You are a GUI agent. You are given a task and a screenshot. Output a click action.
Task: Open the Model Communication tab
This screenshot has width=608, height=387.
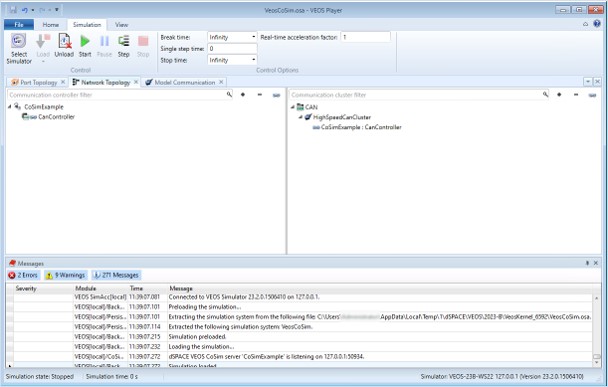click(185, 82)
